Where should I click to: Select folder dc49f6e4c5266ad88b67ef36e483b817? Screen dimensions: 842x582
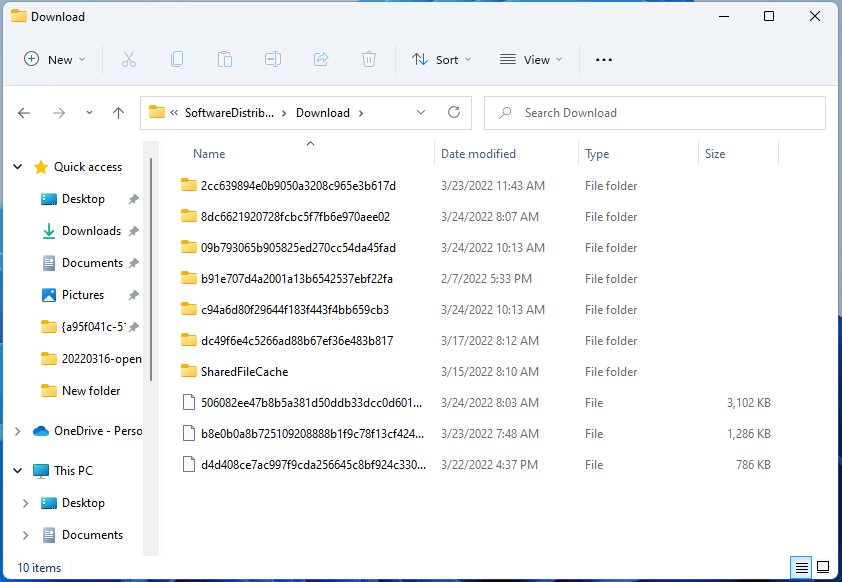click(x=297, y=341)
